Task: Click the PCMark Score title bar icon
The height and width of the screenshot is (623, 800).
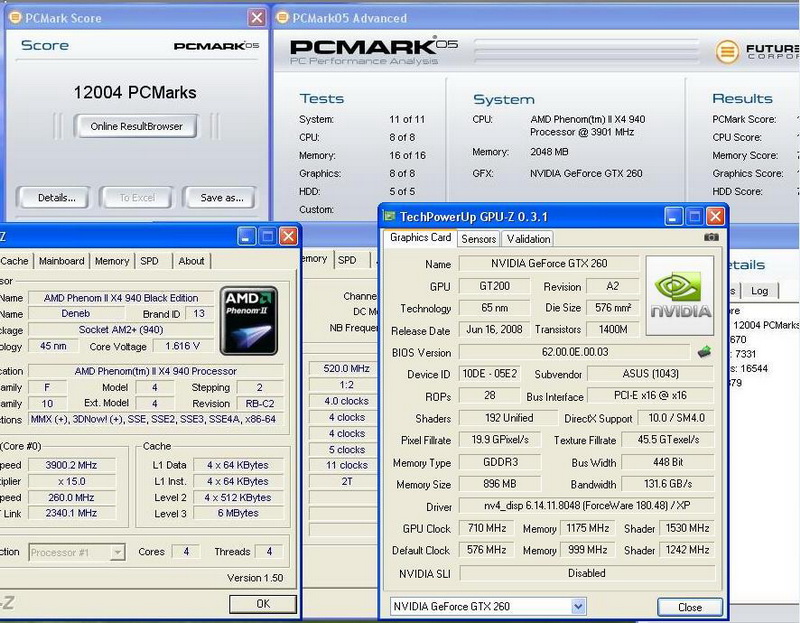Action: click(15, 18)
